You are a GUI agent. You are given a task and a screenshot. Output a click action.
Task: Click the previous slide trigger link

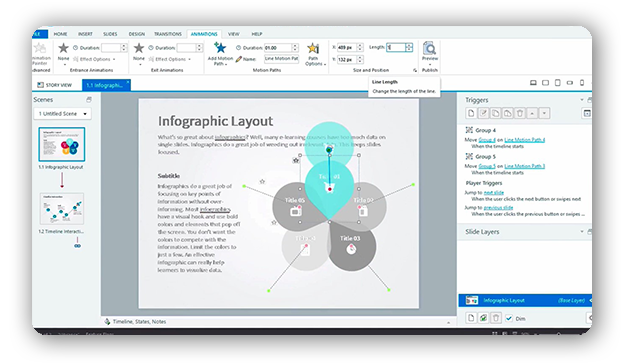(x=498, y=208)
